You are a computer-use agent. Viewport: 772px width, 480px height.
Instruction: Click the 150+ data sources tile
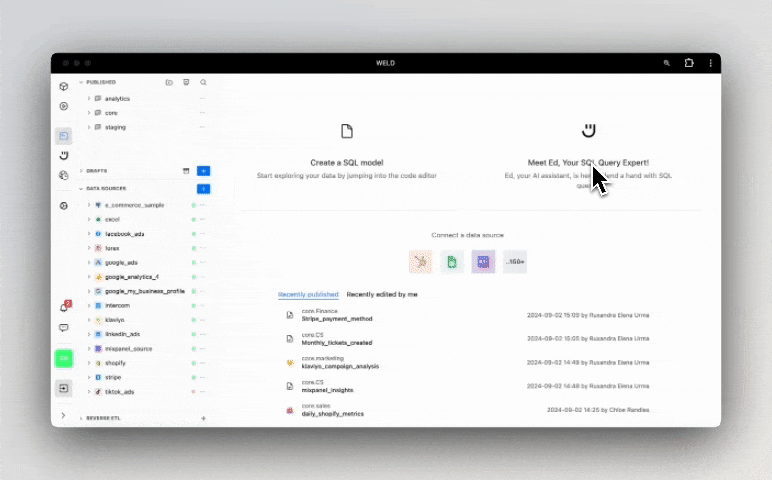515,262
